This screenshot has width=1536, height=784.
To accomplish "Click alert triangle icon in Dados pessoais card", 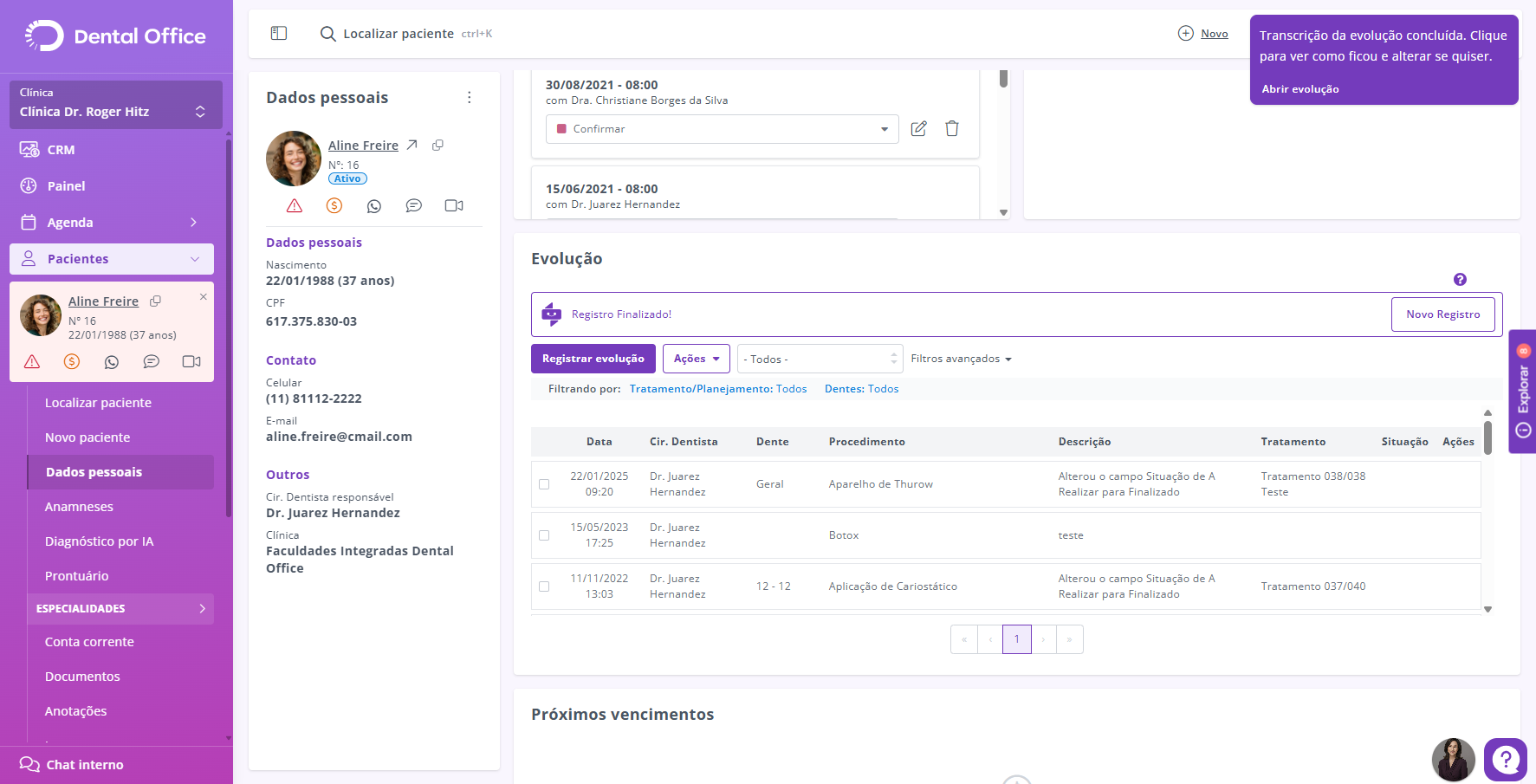I will [295, 205].
